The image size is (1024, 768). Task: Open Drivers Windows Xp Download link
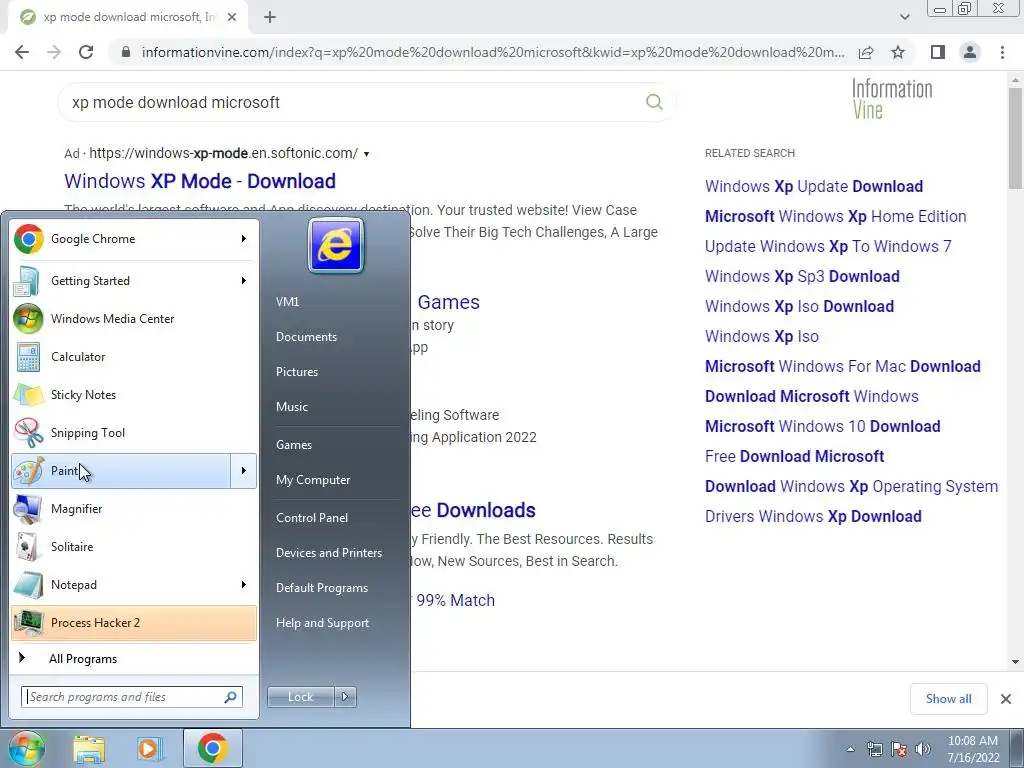[813, 517]
